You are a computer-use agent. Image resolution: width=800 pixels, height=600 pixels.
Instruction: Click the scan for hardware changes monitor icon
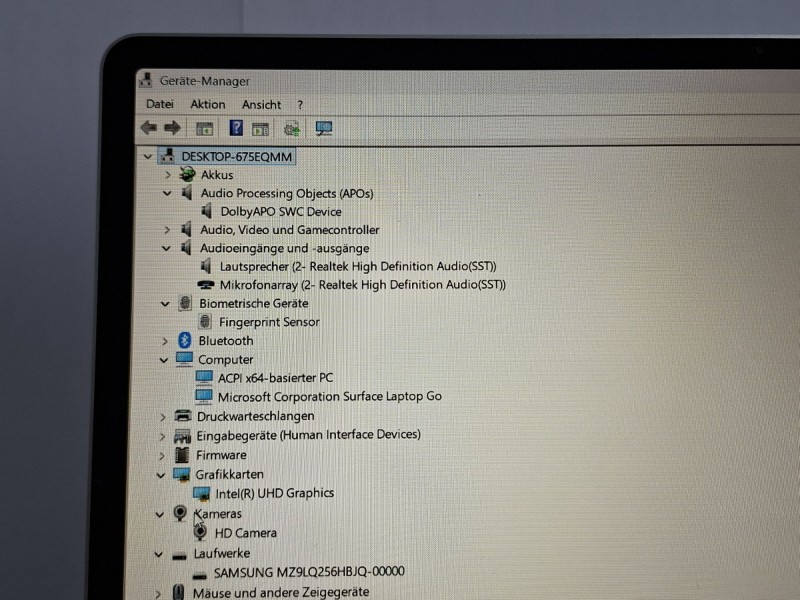(323, 128)
